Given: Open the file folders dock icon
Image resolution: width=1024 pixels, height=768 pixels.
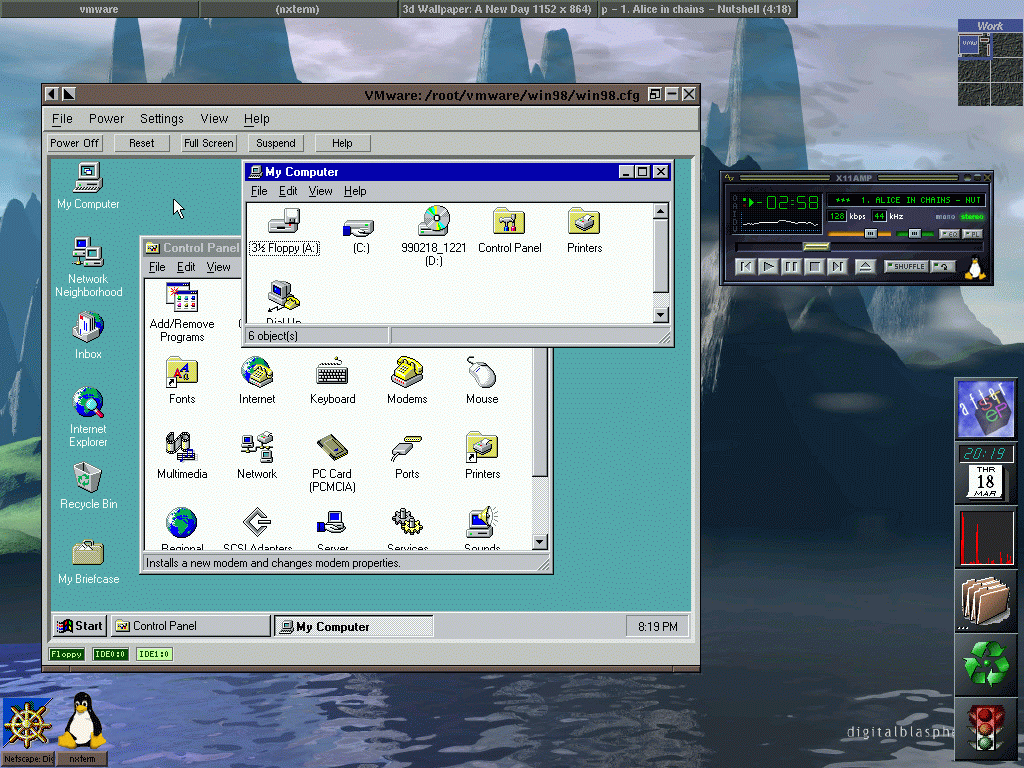Looking at the screenshot, I should pos(986,600).
